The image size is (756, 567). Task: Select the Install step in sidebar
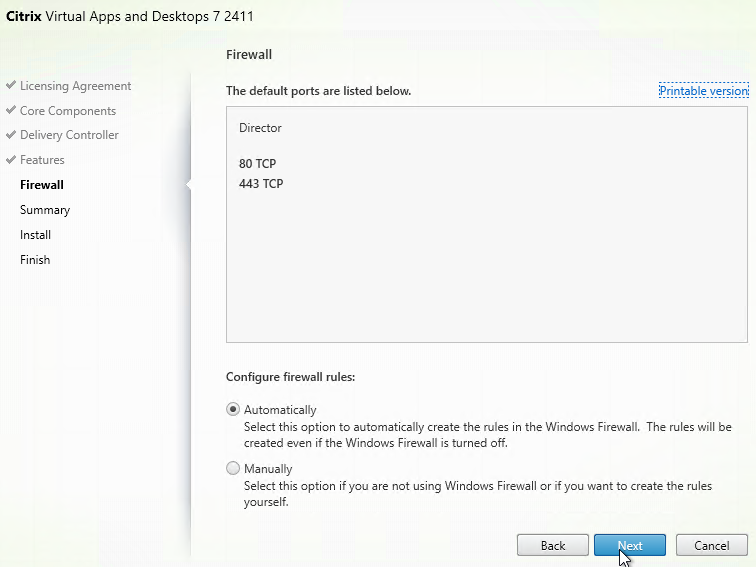point(35,235)
